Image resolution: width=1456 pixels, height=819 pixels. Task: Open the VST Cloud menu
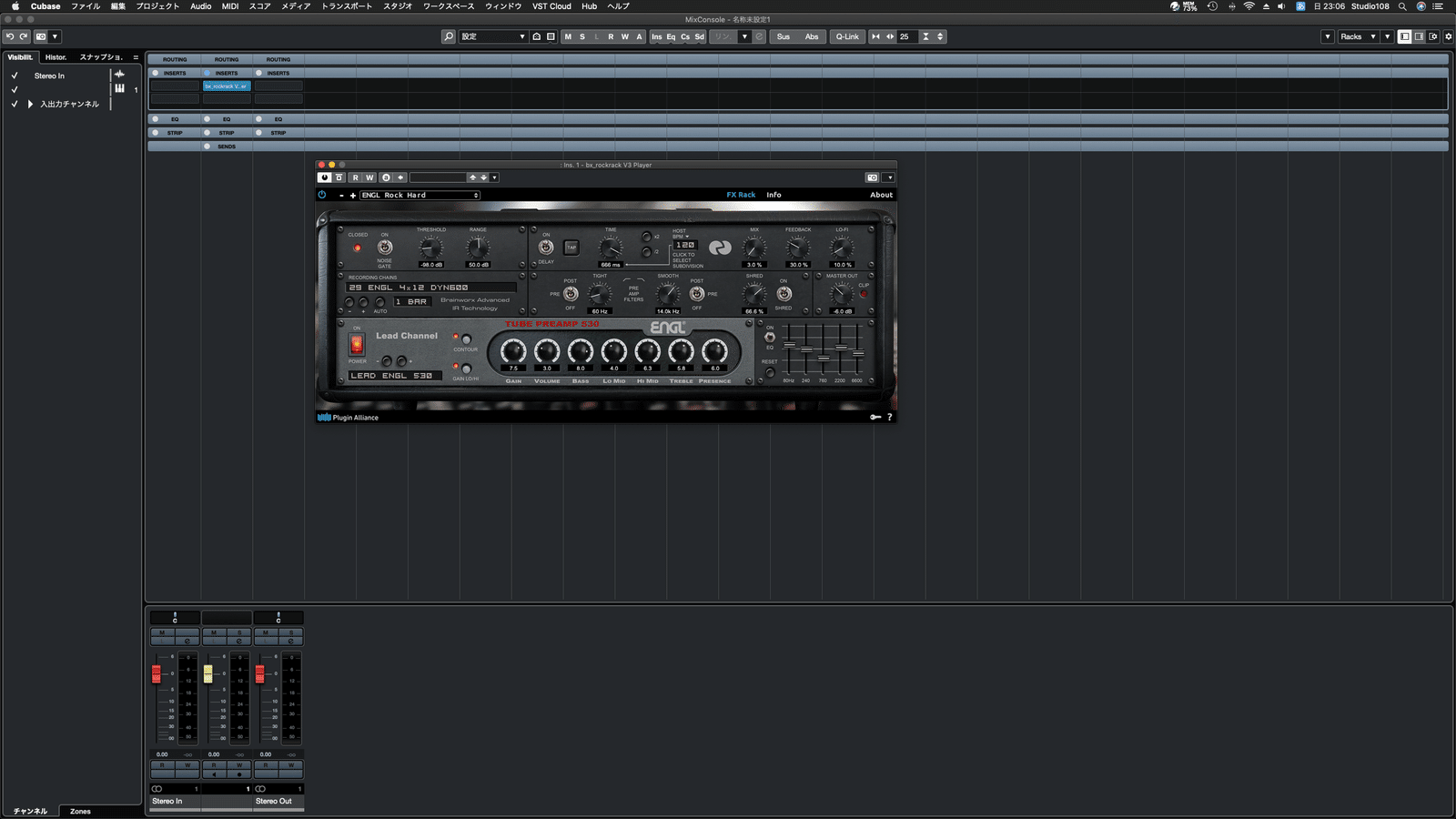[551, 6]
